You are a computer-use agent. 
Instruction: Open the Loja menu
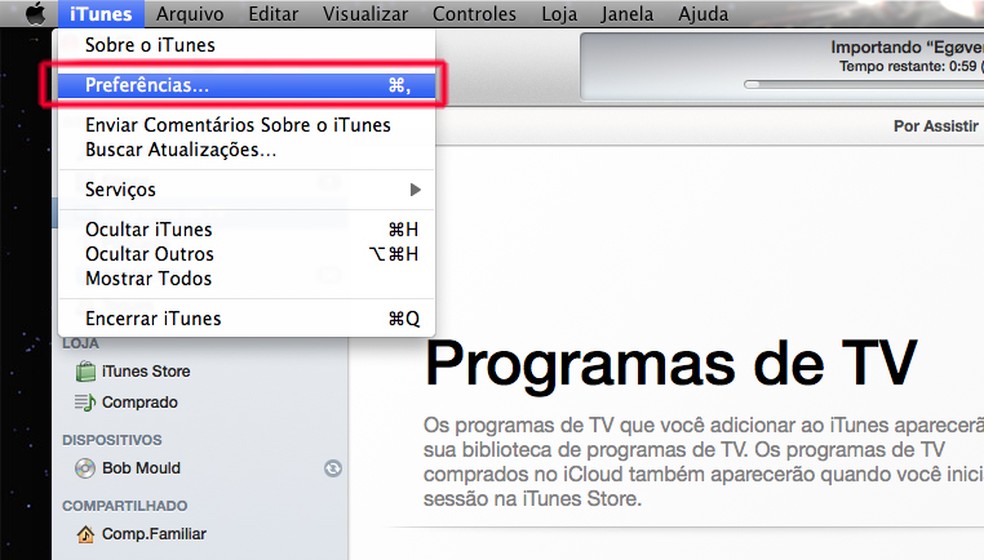click(x=559, y=14)
